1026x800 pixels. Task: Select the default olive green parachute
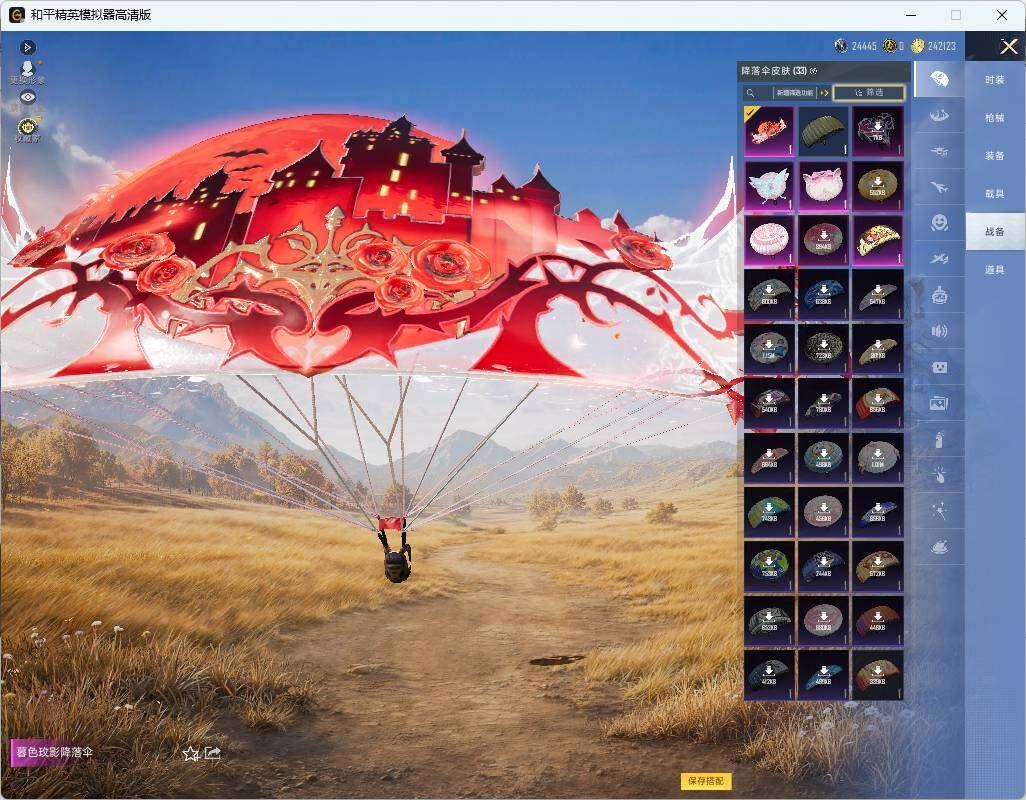(823, 131)
